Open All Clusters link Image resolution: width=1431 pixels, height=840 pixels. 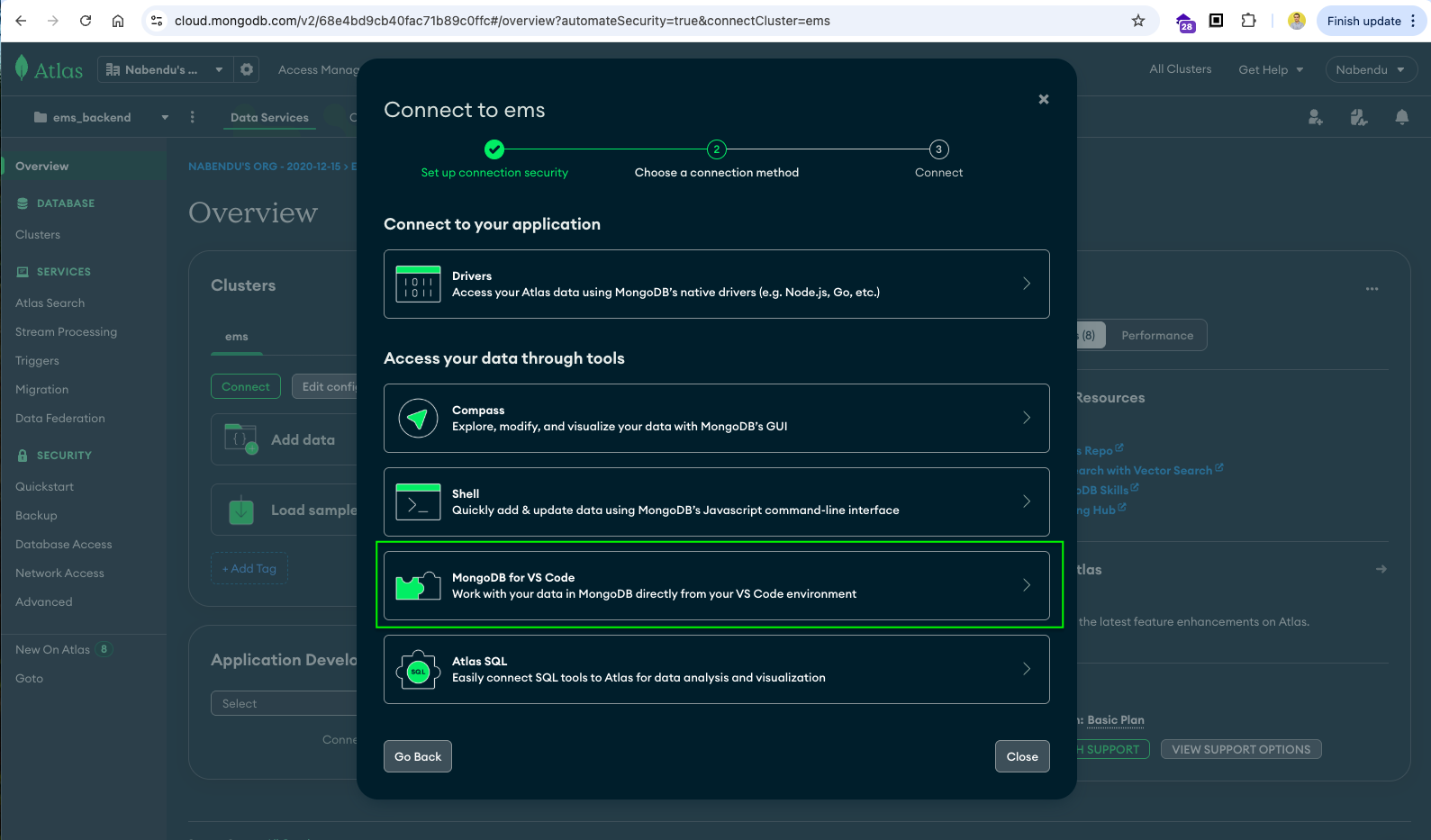[x=1180, y=69]
